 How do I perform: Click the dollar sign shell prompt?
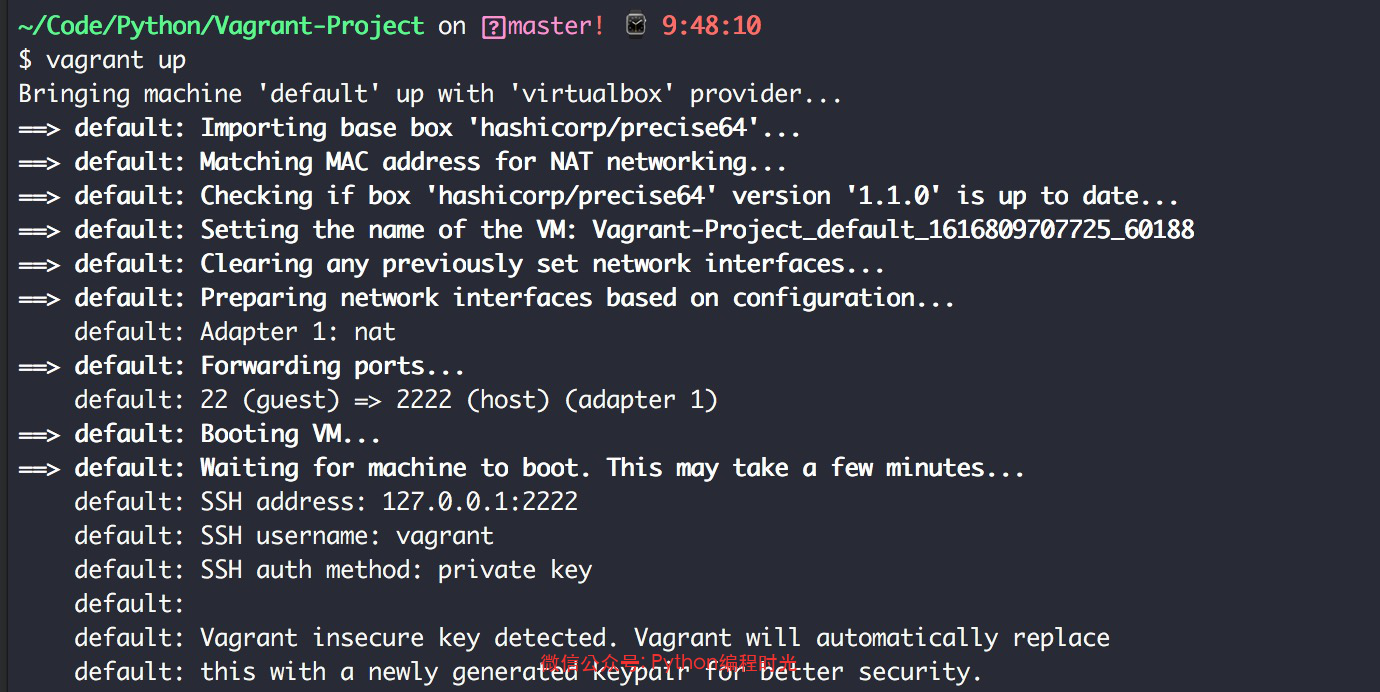click(x=26, y=60)
